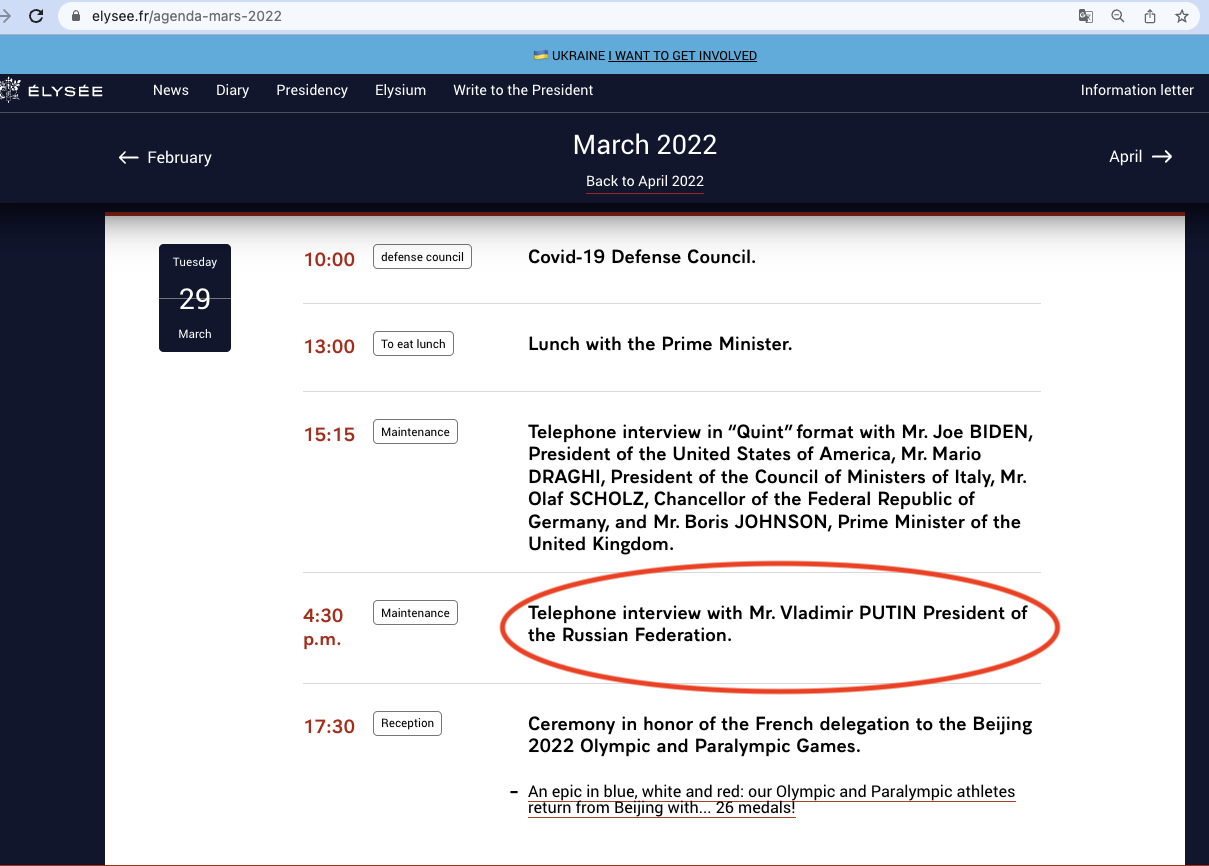
Task: Click the address bar URL field
Action: [500, 16]
